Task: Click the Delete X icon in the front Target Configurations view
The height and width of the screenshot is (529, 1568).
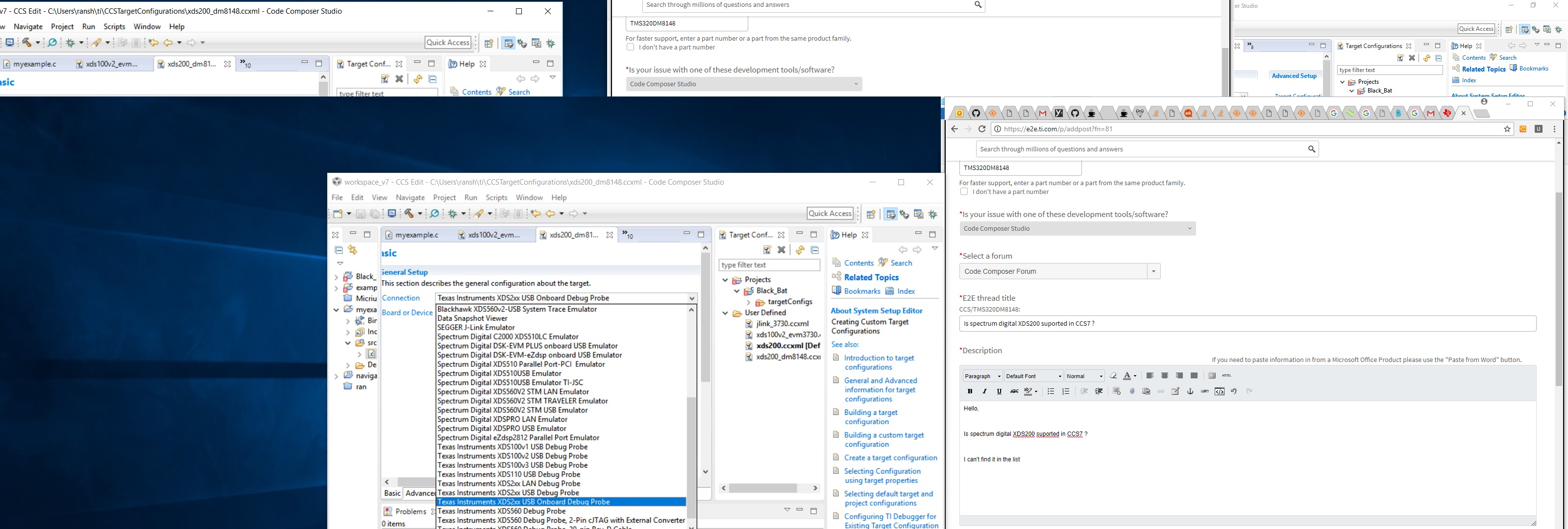Action: click(782, 250)
